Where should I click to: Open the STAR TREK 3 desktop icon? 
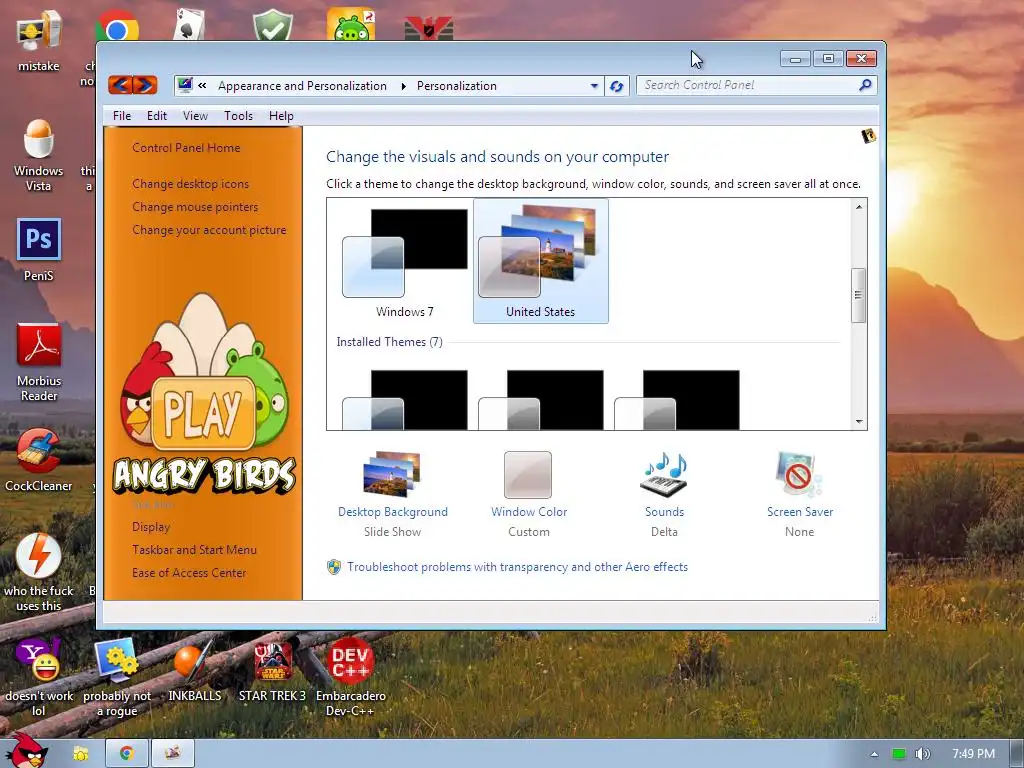pyautogui.click(x=272, y=669)
